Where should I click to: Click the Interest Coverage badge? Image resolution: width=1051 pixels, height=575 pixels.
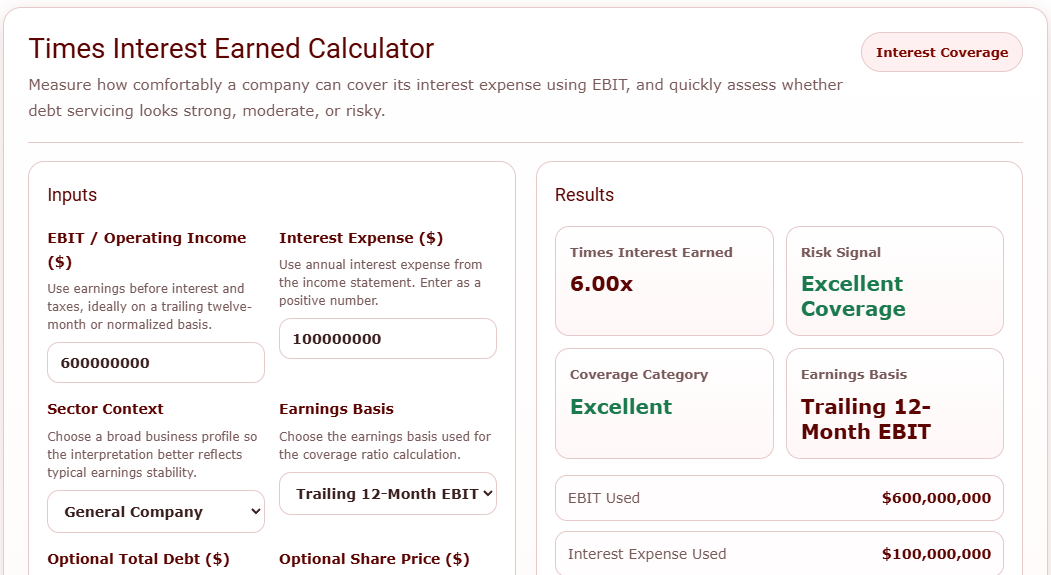point(941,53)
